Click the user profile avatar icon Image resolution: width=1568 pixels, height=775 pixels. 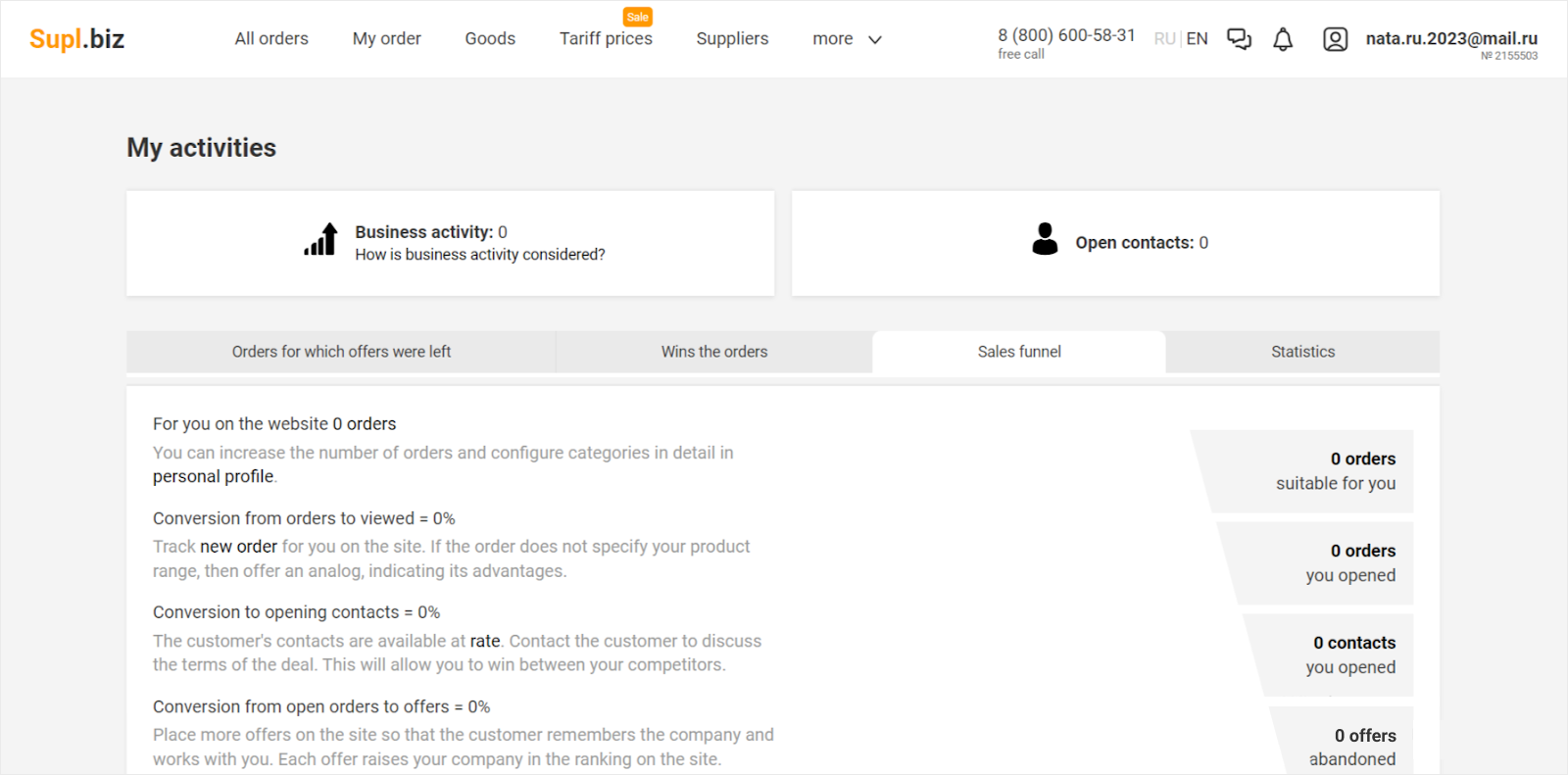pyautogui.click(x=1335, y=39)
